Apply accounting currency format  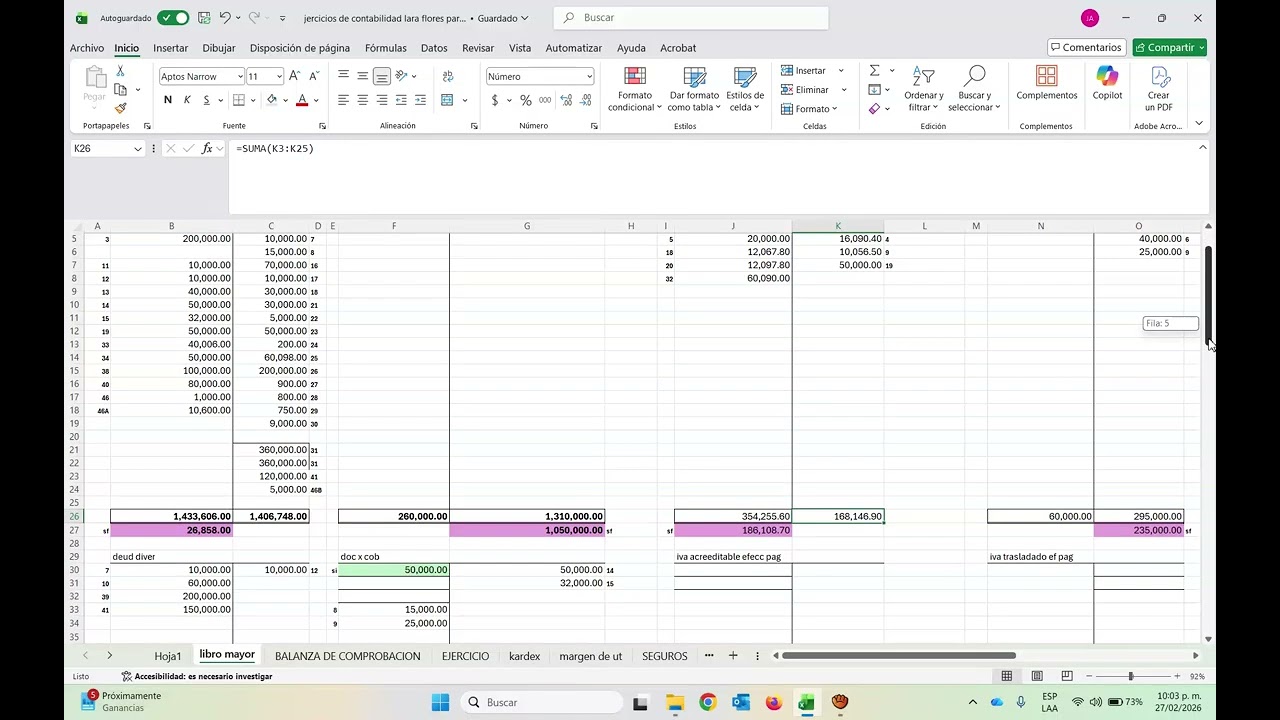coord(494,100)
